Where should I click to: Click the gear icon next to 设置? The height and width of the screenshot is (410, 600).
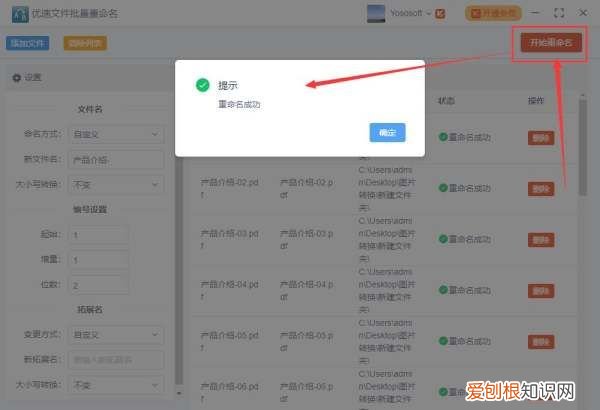click(16, 78)
